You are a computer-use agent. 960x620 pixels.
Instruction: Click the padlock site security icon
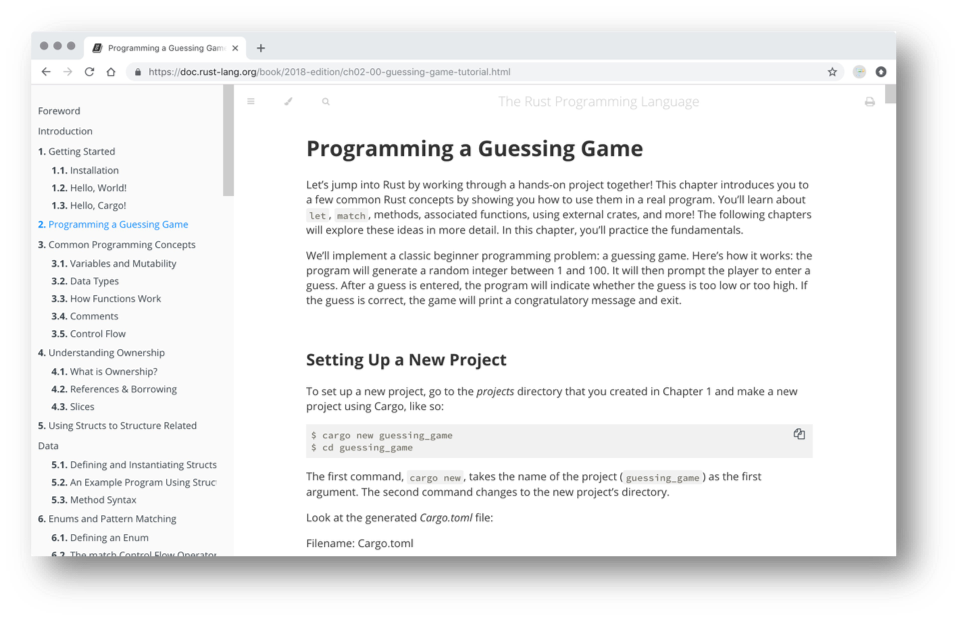pos(138,72)
